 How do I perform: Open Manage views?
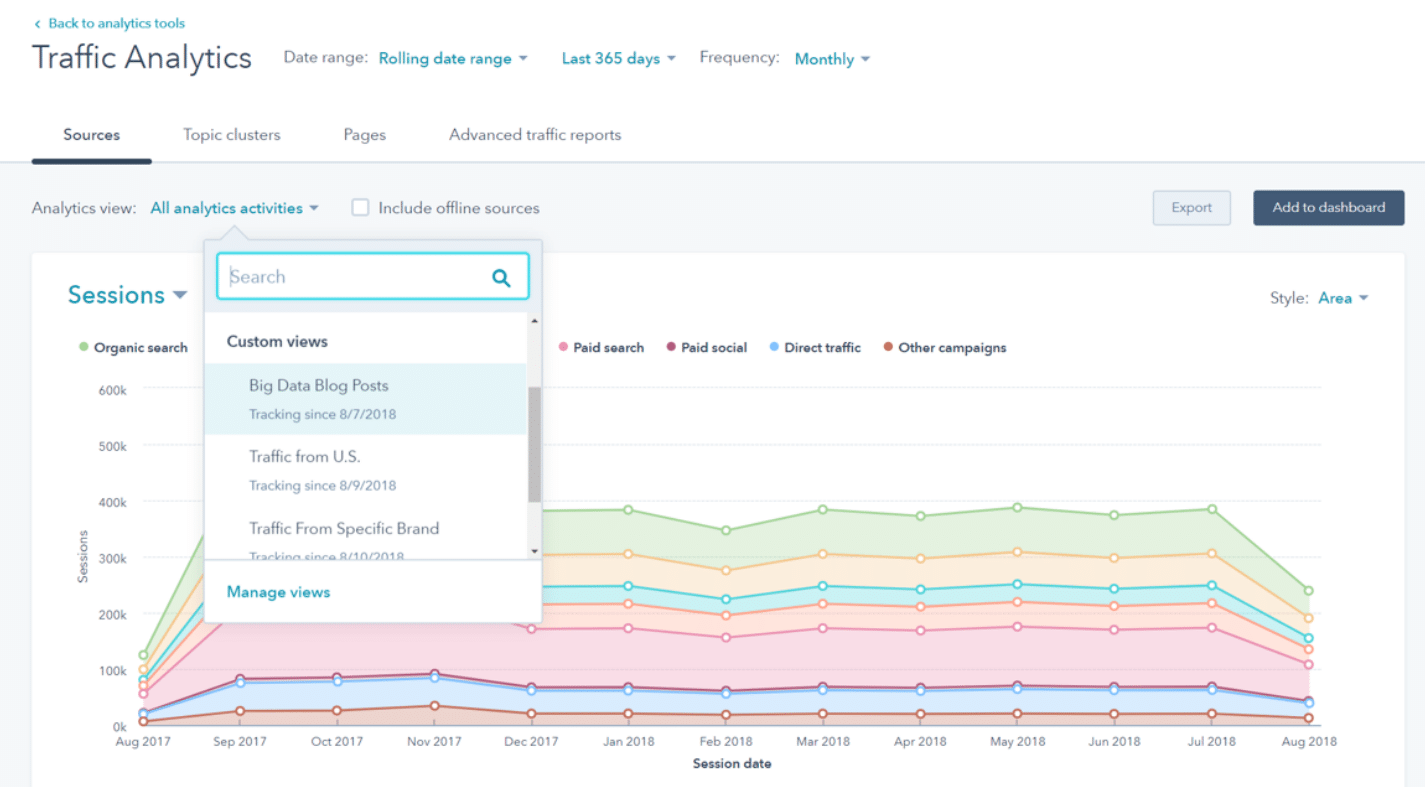(277, 591)
